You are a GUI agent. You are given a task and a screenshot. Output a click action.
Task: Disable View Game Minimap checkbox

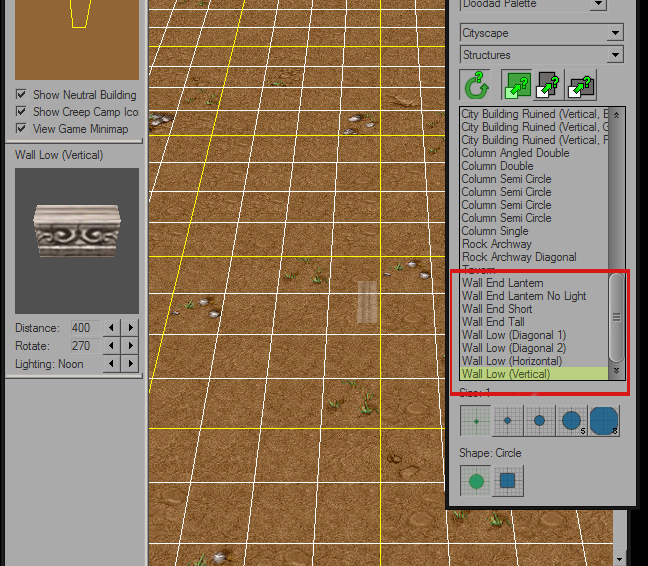(x=21, y=128)
